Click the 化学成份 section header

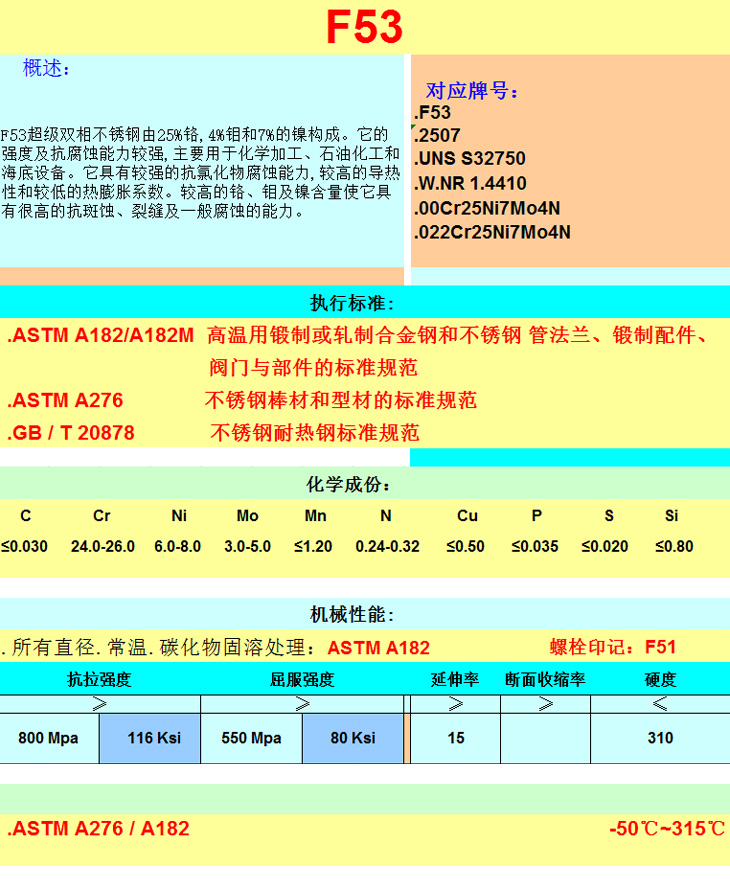tap(348, 484)
